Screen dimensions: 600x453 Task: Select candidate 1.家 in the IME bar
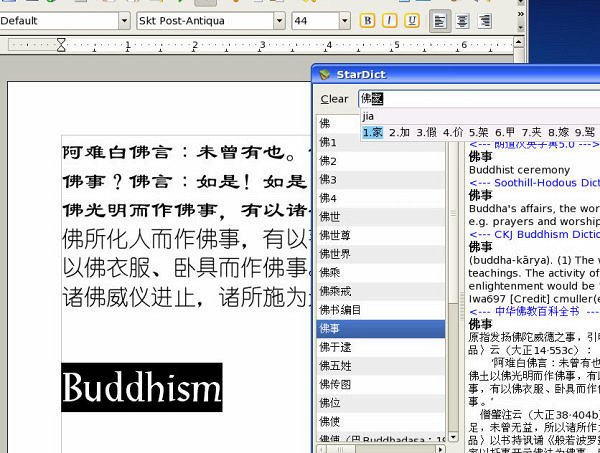point(373,132)
